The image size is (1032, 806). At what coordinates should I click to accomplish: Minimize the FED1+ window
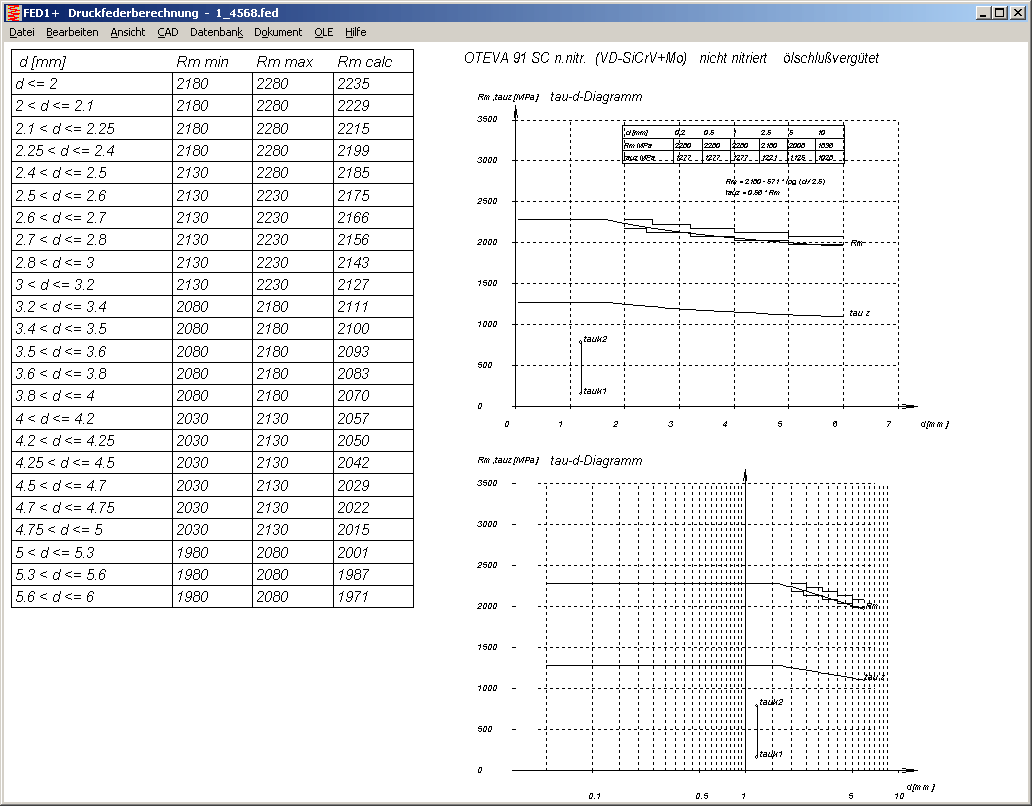click(x=983, y=12)
